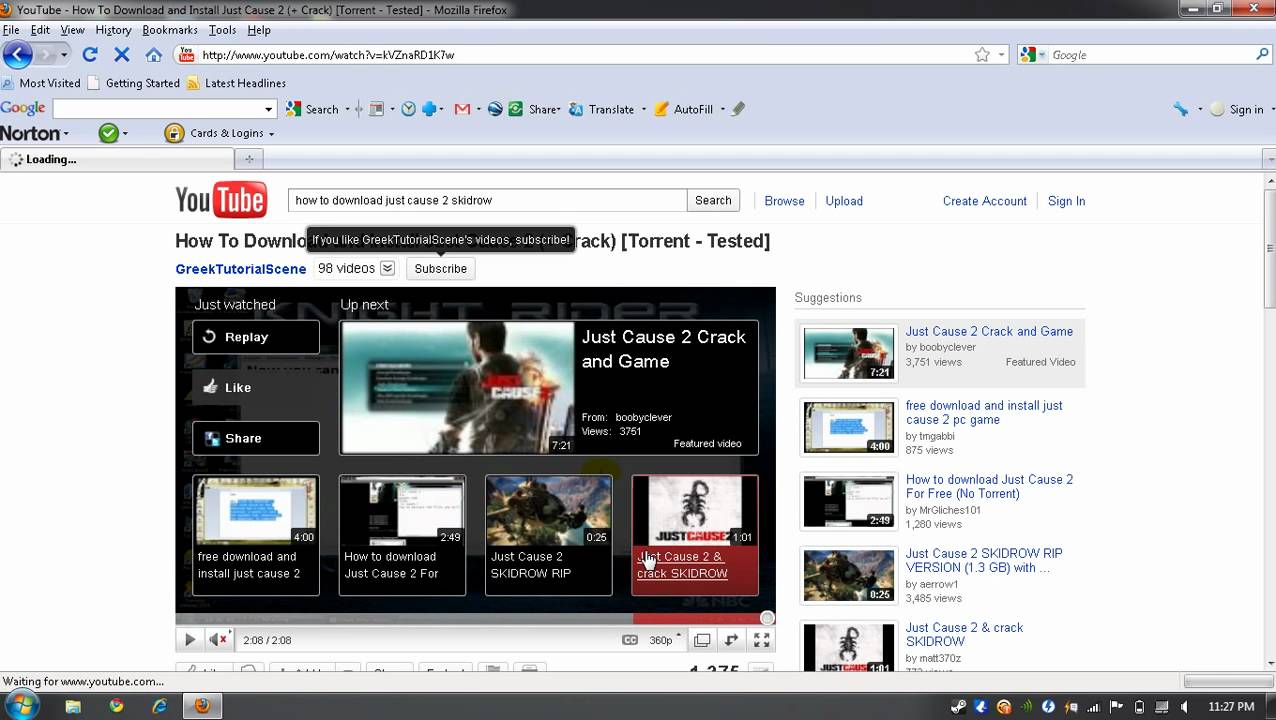Play the video with the play button
Image resolution: width=1276 pixels, height=720 pixels.
coord(189,640)
